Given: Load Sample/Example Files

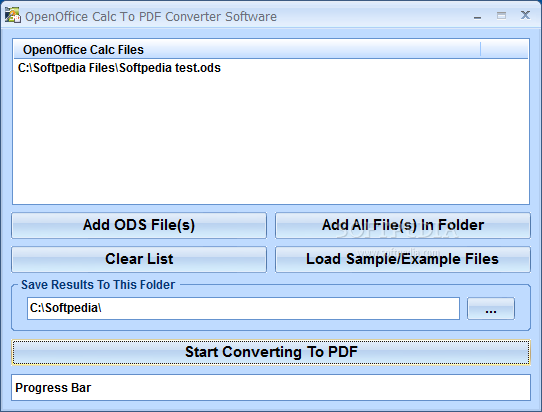Looking at the screenshot, I should [x=403, y=259].
